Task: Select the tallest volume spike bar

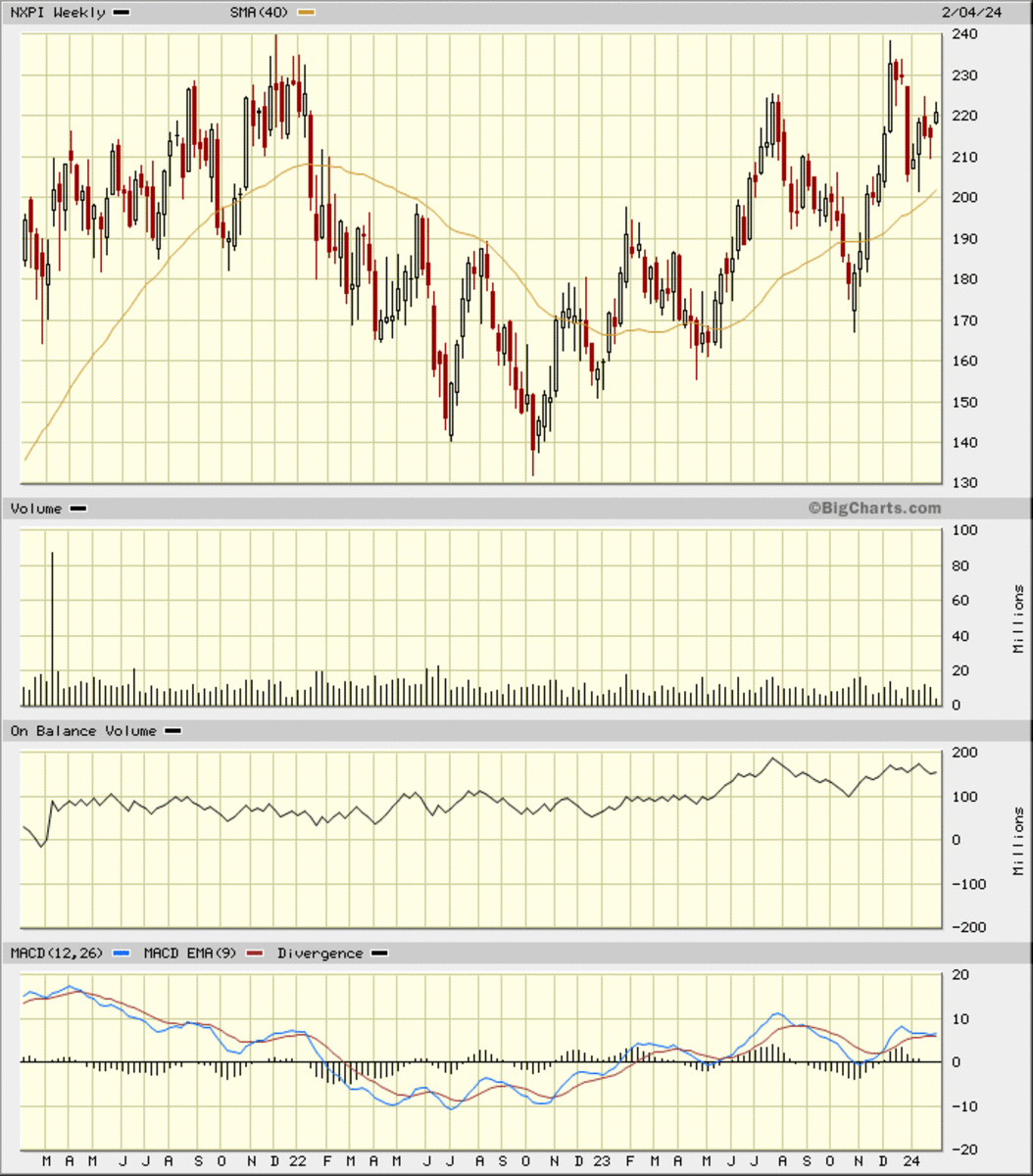Action: pos(52,627)
